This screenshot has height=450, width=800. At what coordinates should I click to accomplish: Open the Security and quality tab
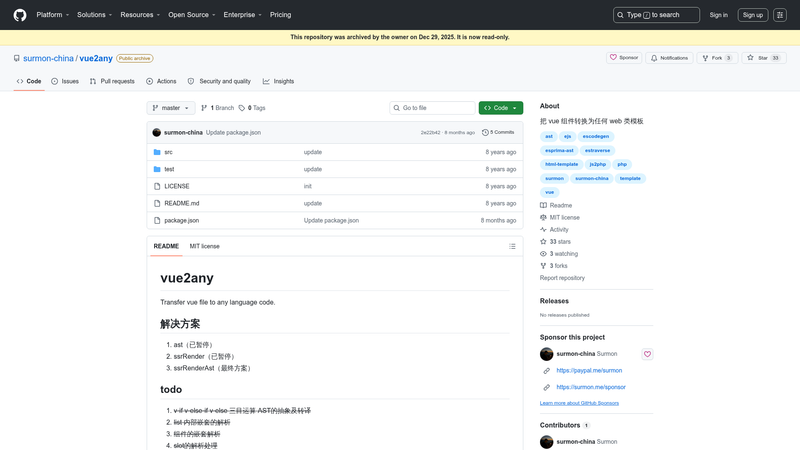(219, 81)
